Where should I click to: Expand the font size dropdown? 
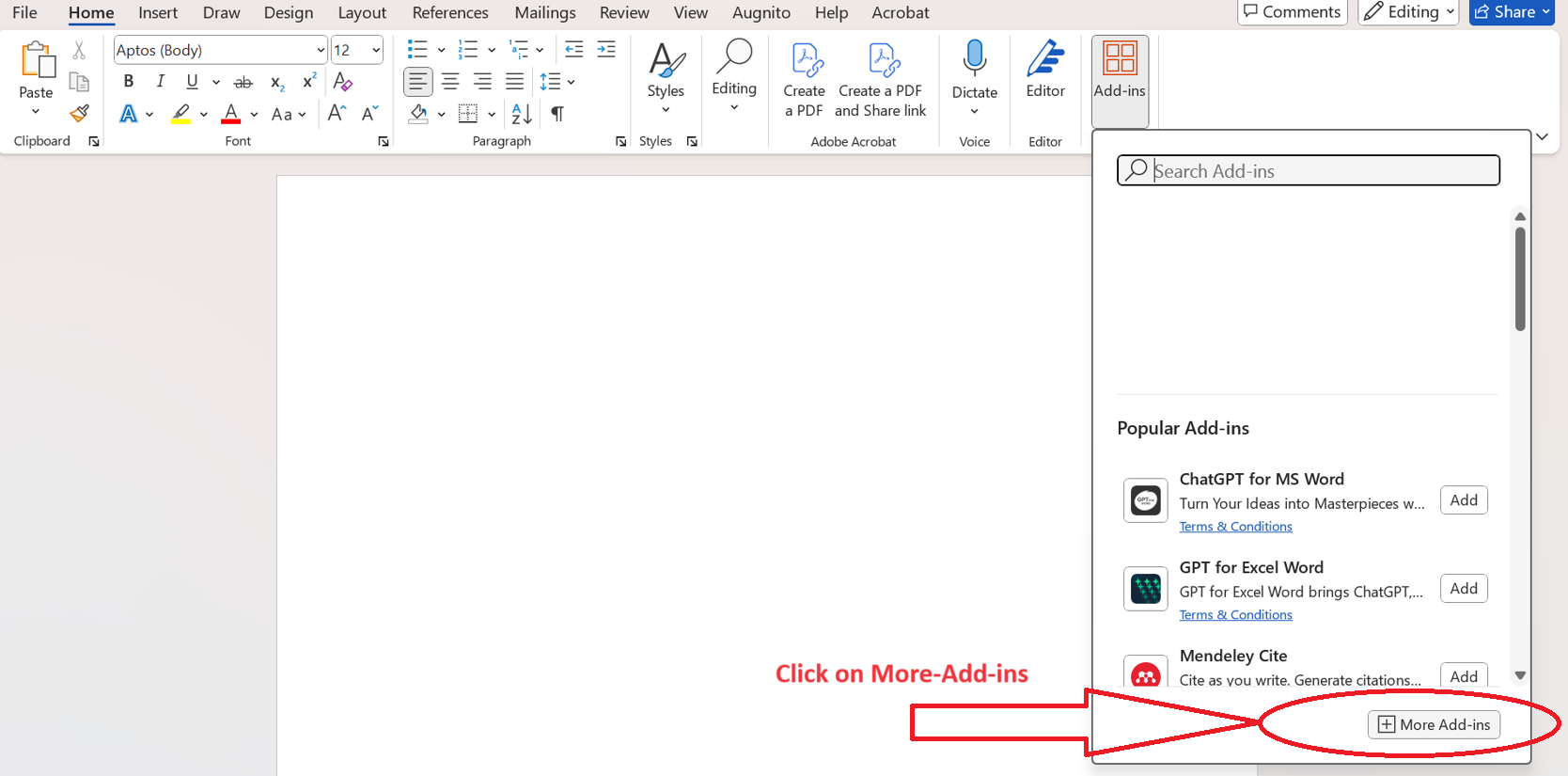point(376,50)
